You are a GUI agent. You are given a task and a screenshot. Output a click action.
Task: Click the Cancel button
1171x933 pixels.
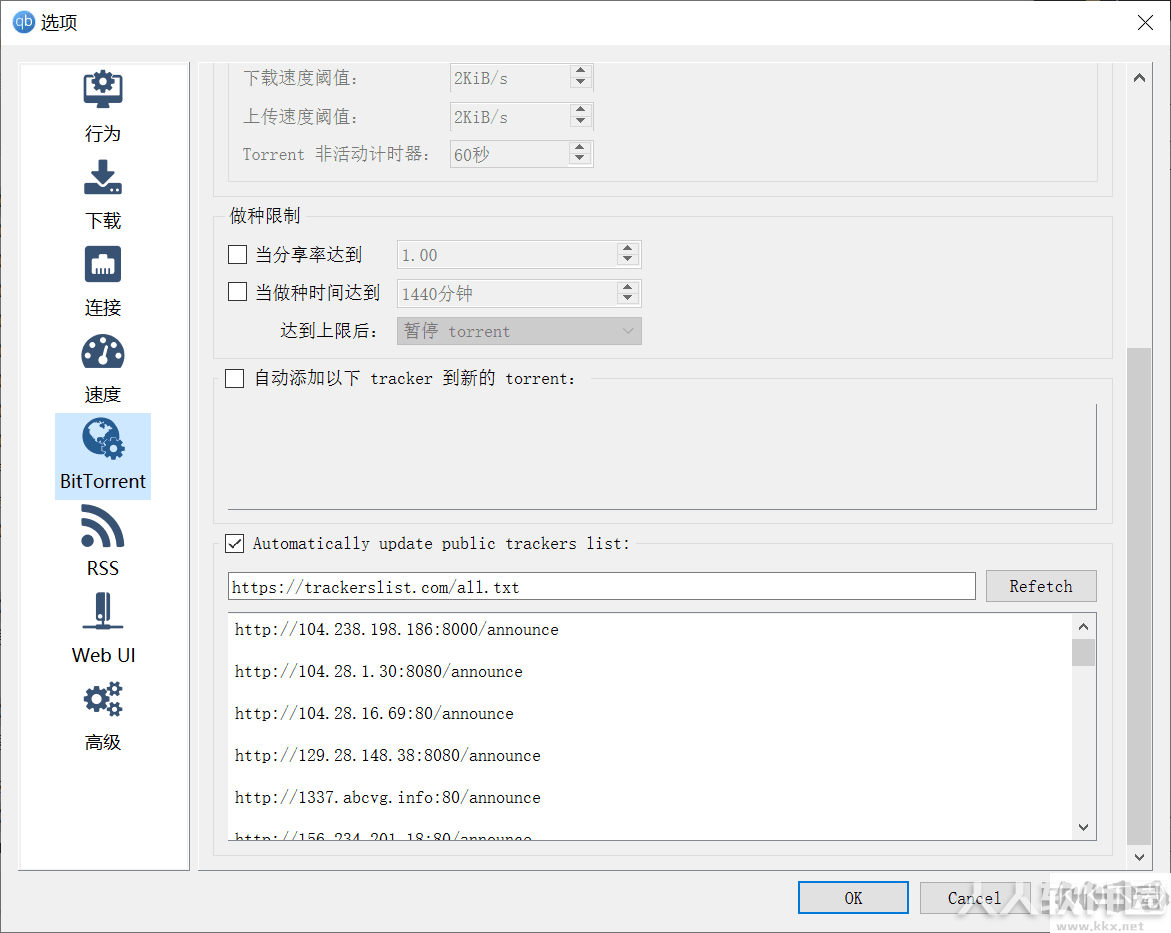[975, 897]
